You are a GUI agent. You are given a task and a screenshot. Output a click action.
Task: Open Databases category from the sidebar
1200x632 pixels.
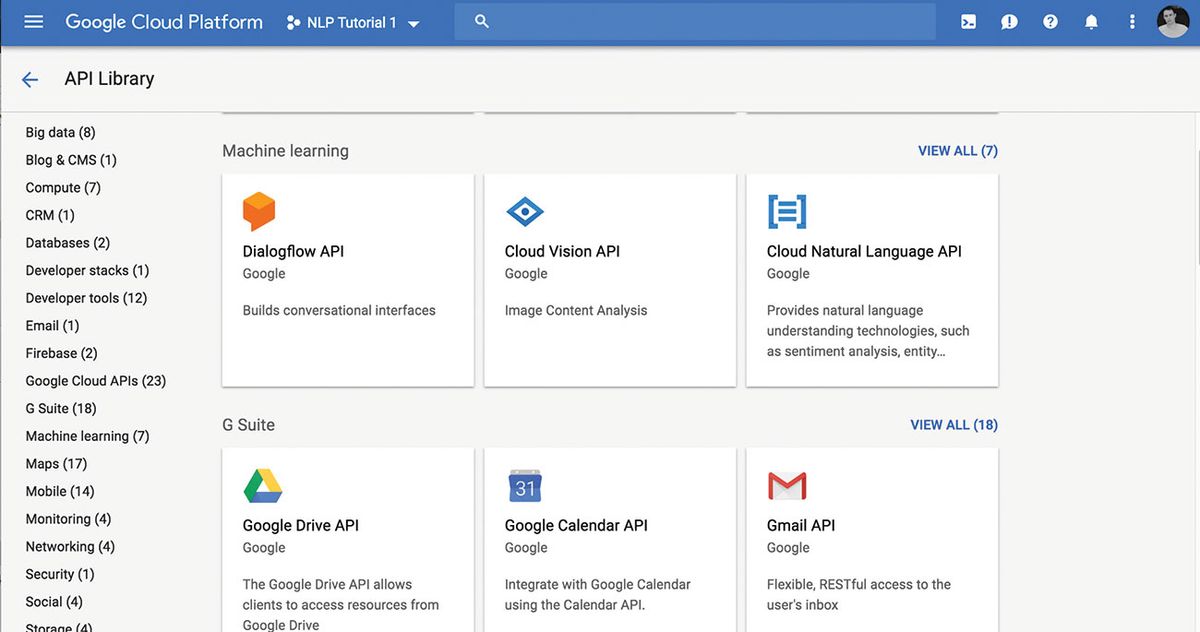pyautogui.click(x=67, y=242)
